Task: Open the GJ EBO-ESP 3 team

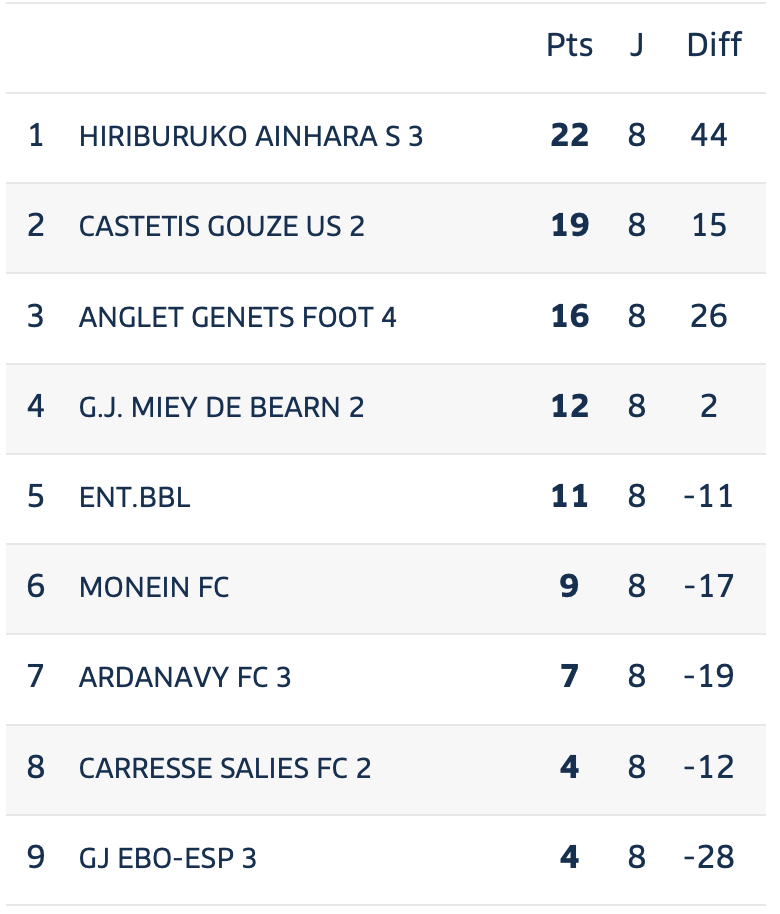Action: point(168,858)
